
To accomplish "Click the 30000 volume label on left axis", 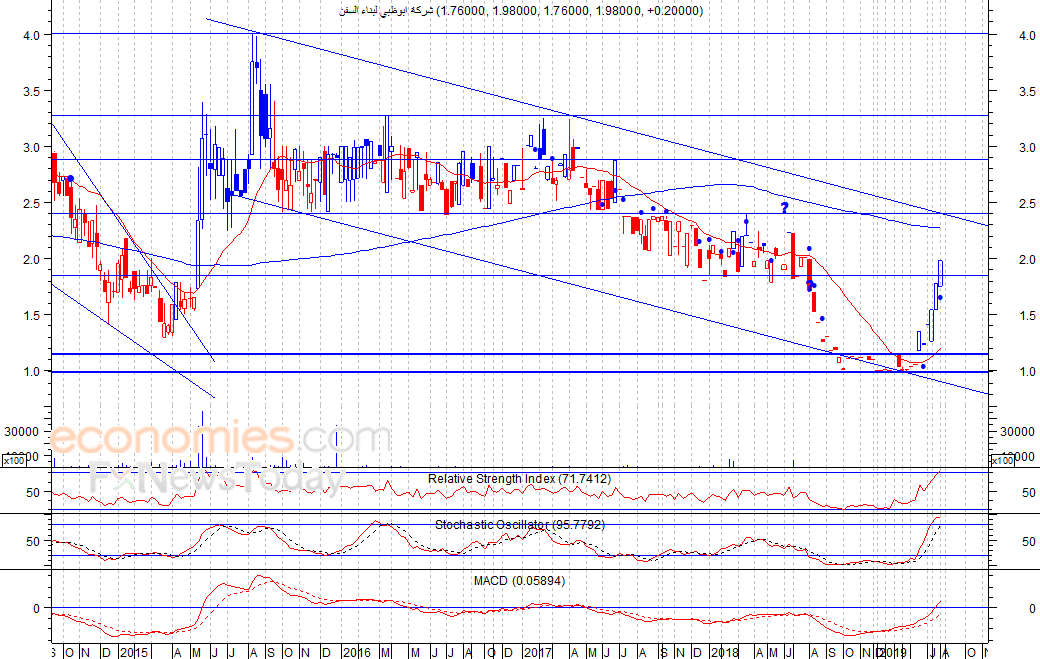I will [22, 432].
